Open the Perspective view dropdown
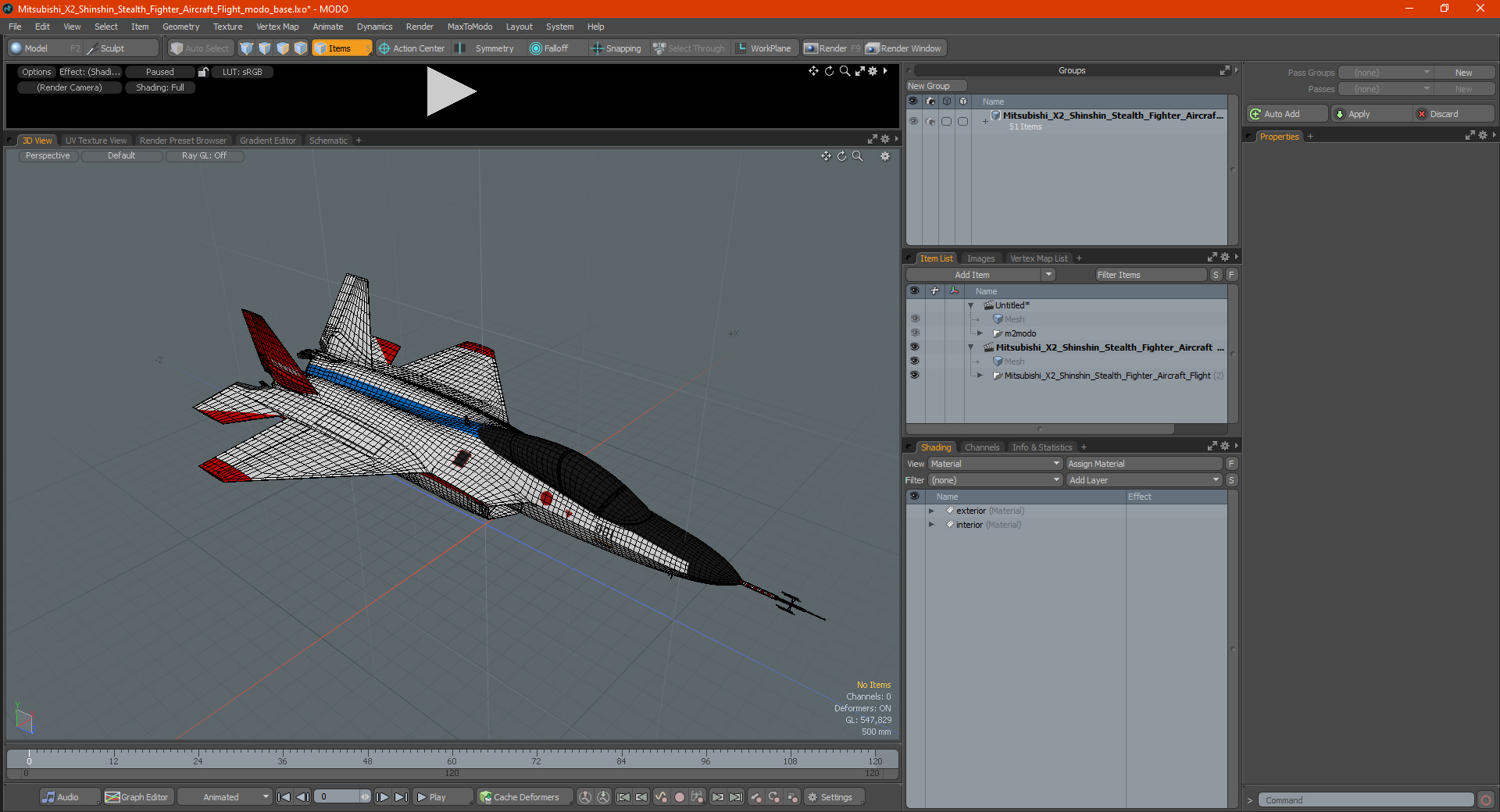 point(48,156)
